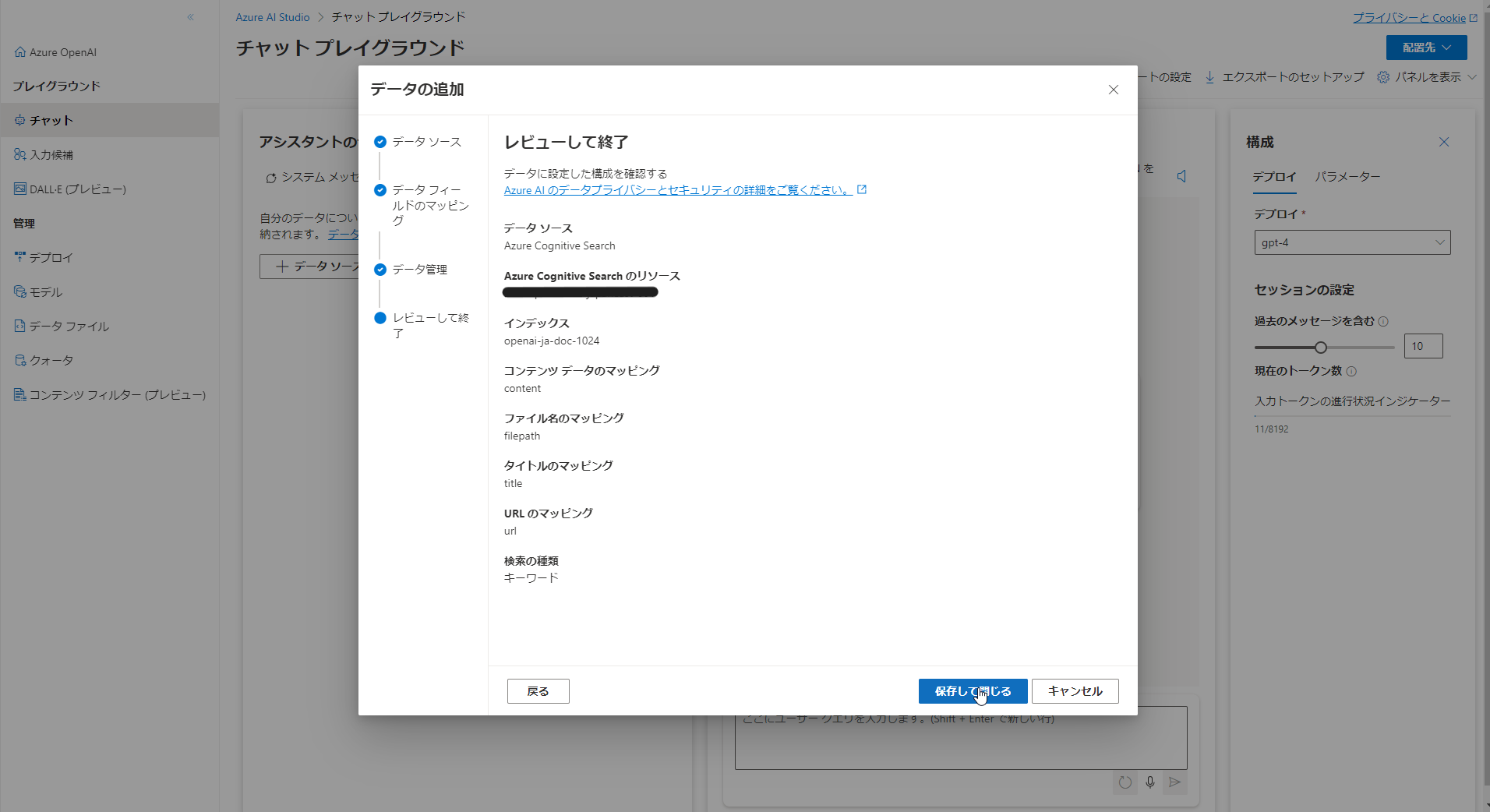The image size is (1490, 812).
Task: Select データ管理 step in wizard
Action: (411, 270)
